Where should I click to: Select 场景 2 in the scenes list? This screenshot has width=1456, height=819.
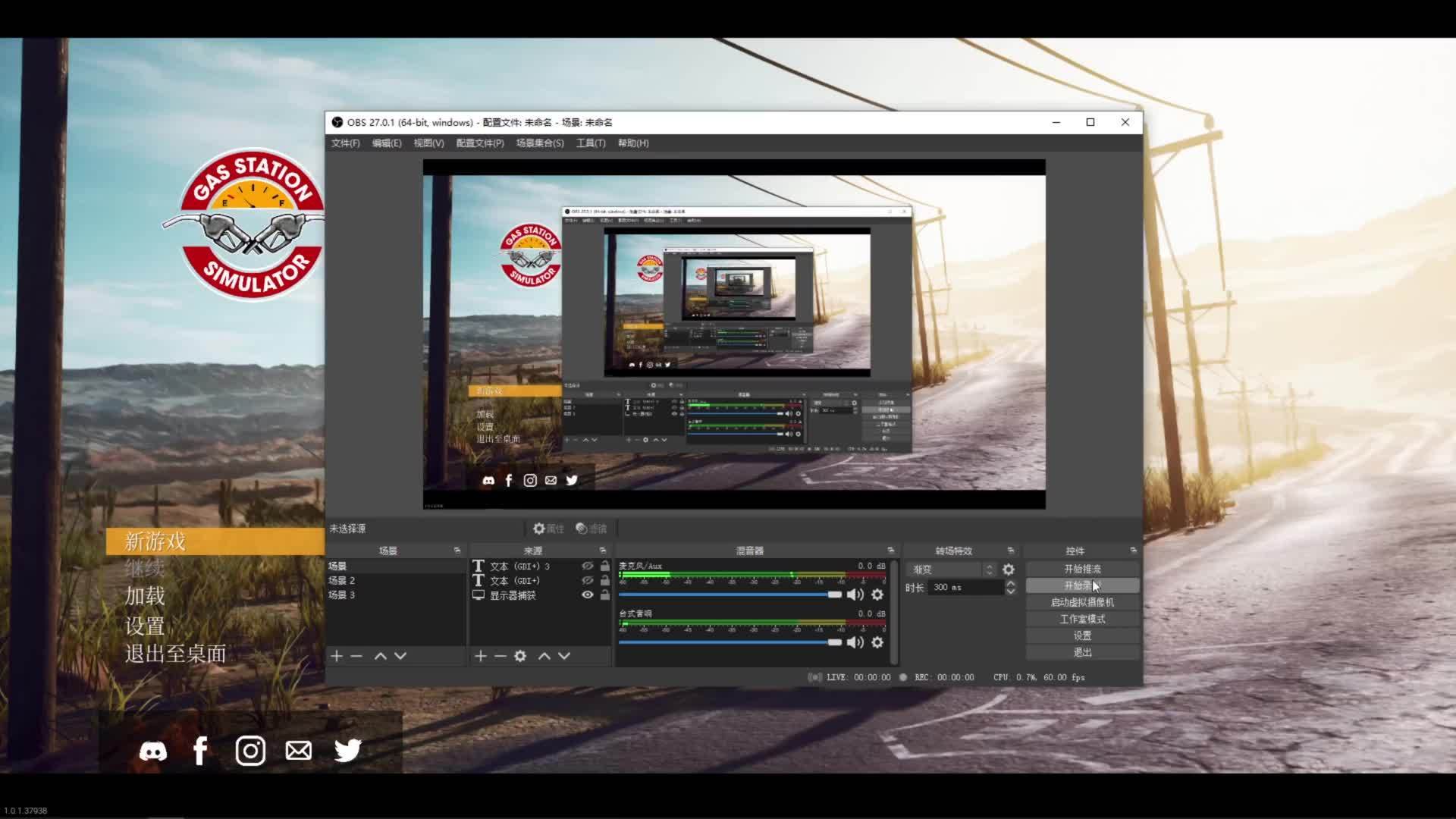396,581
